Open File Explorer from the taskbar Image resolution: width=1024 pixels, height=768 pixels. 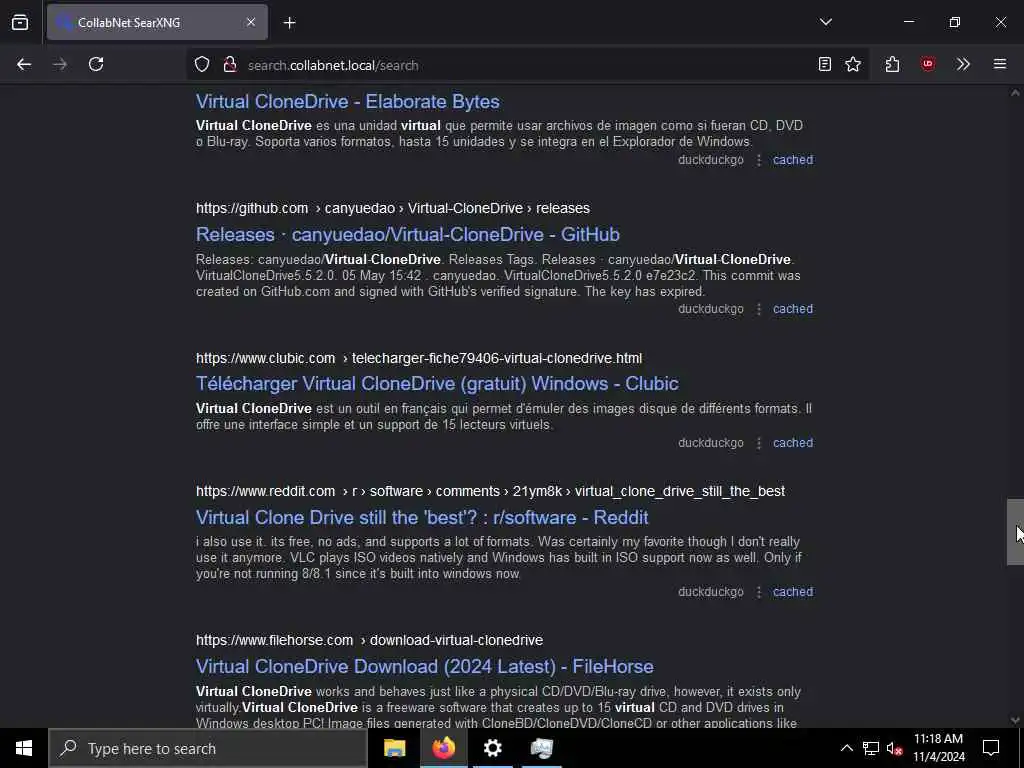394,748
